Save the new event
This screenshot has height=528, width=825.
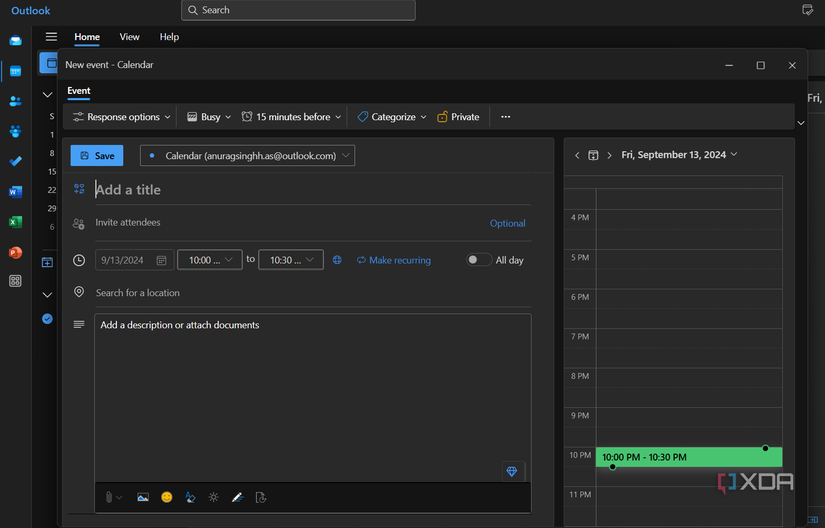pos(97,156)
